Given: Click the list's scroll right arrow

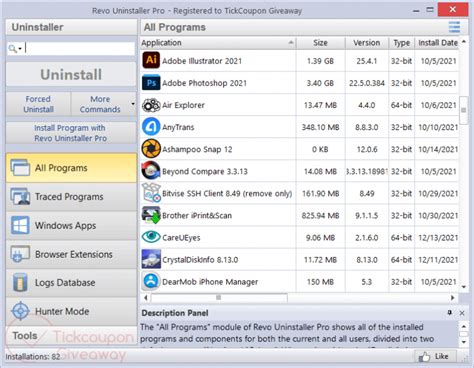Looking at the screenshot, I should pyautogui.click(x=452, y=297).
